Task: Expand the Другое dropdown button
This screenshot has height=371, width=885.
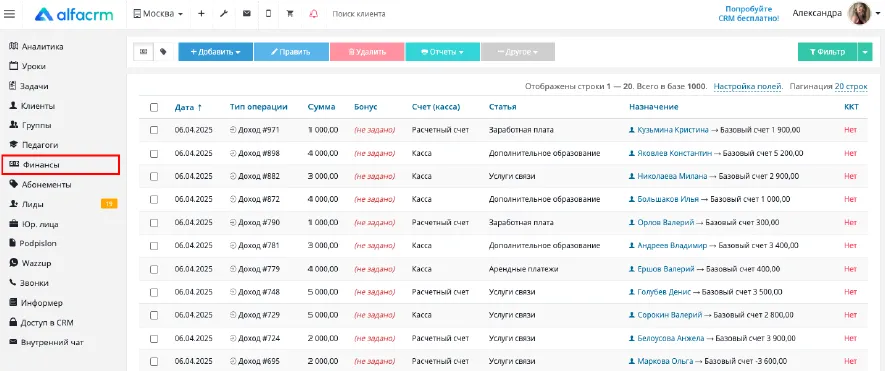Action: point(518,52)
